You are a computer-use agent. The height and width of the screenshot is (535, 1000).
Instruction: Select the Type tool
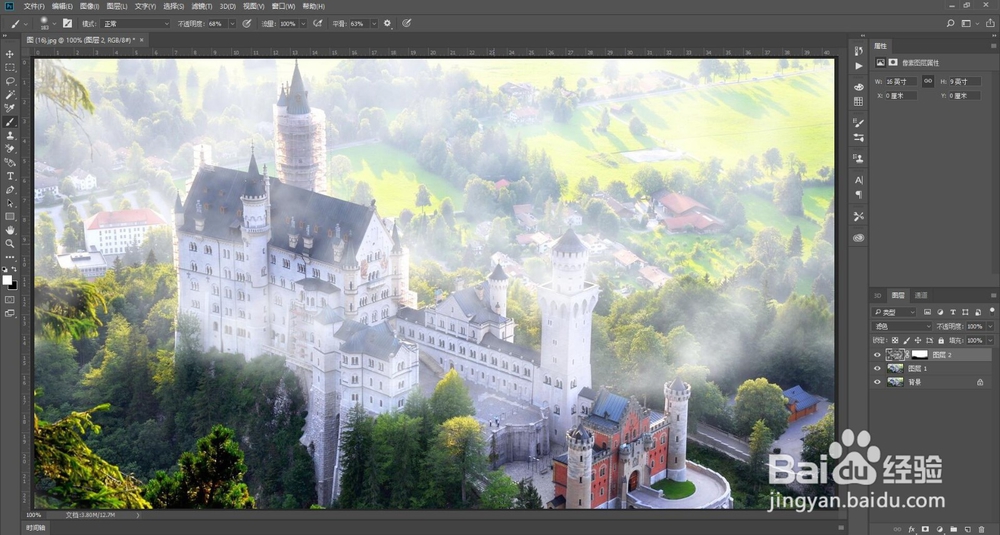click(10, 176)
